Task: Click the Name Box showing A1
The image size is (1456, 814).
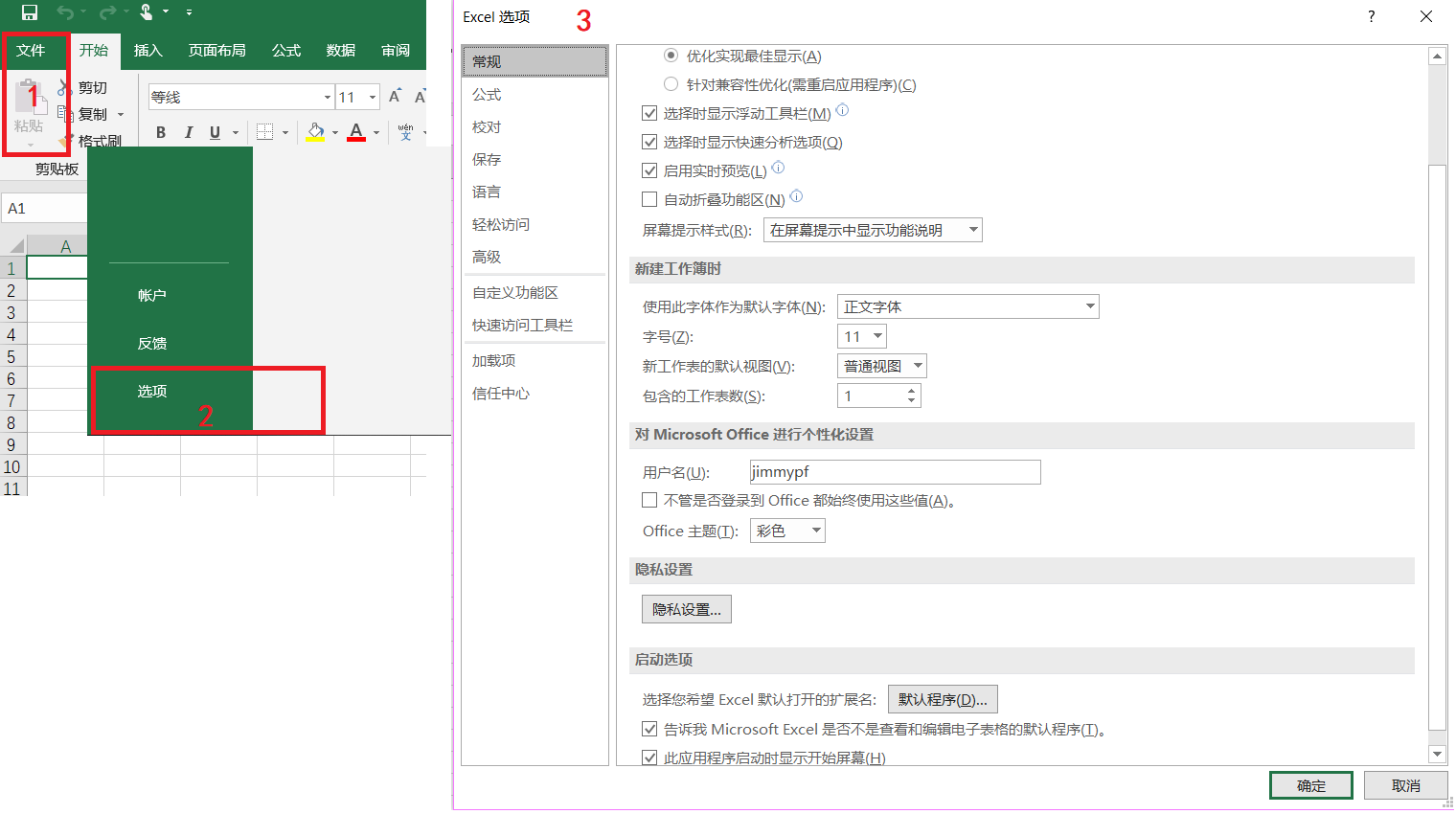Action: pyautogui.click(x=44, y=209)
